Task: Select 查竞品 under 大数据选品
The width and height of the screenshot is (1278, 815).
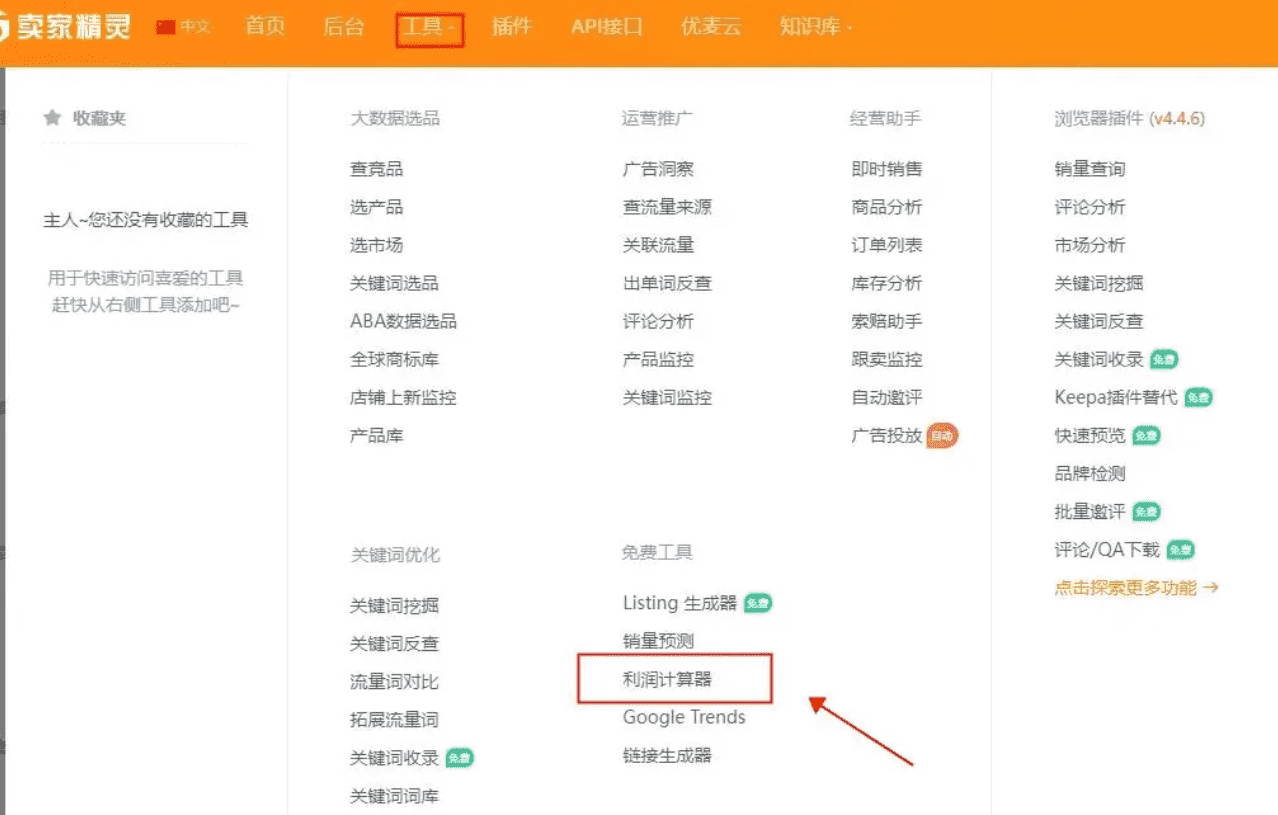Action: click(x=376, y=169)
